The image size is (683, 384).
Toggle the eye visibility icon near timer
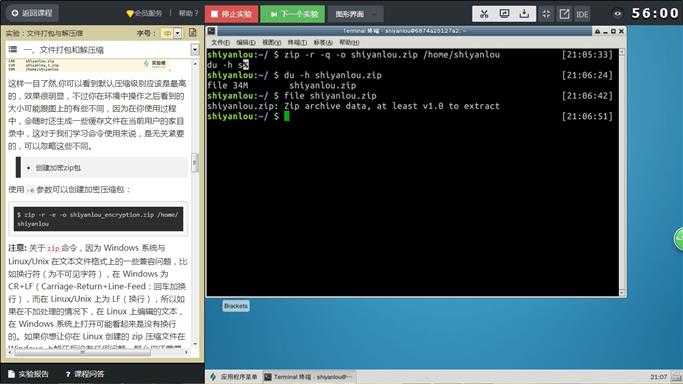tap(617, 13)
